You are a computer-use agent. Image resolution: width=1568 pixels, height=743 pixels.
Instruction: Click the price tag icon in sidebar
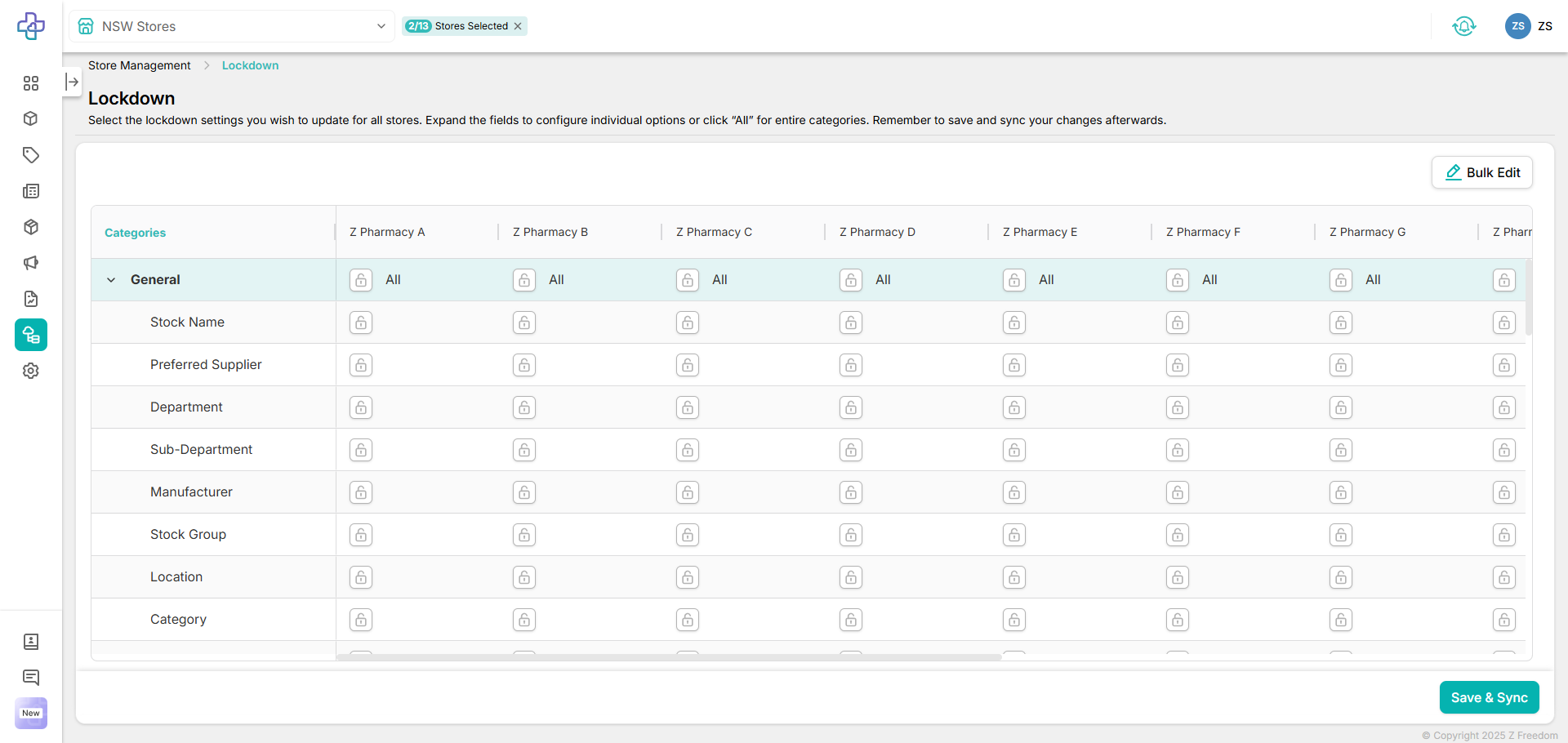31,155
